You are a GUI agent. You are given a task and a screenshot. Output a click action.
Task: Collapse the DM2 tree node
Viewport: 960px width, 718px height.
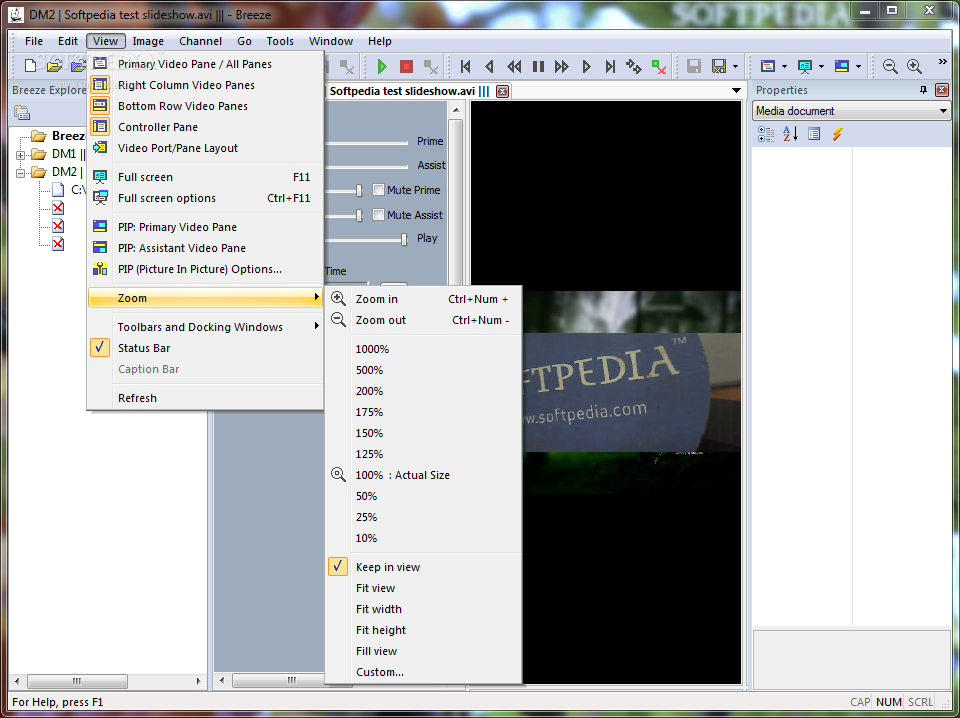point(21,173)
